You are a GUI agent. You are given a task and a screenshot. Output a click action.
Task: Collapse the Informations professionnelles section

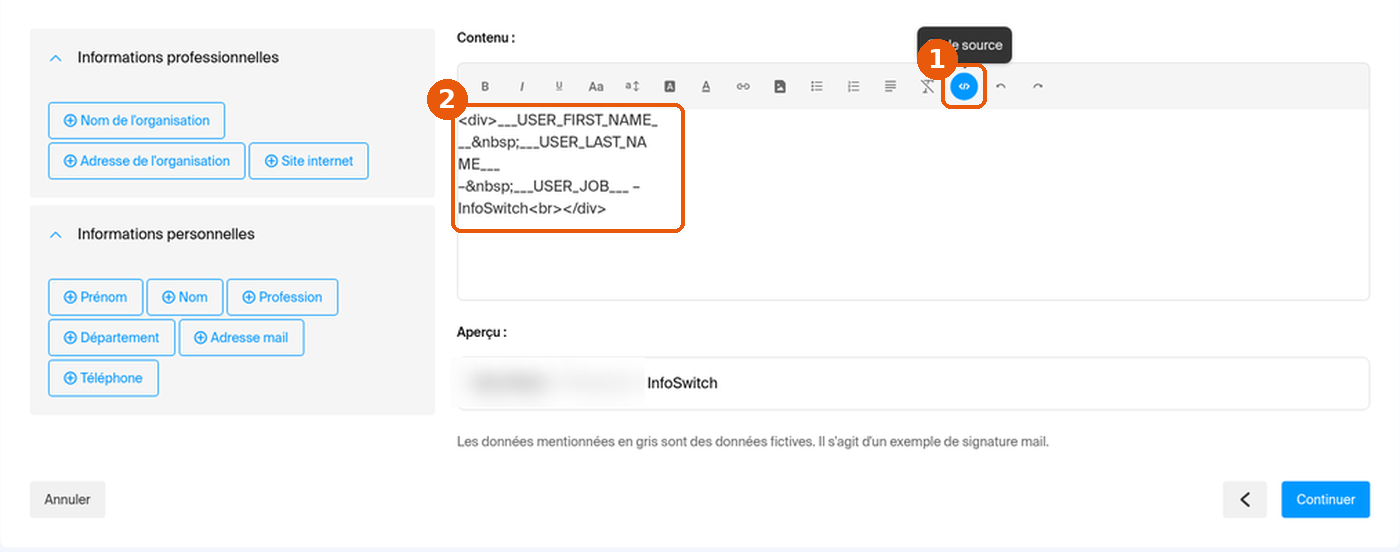[x=55, y=58]
